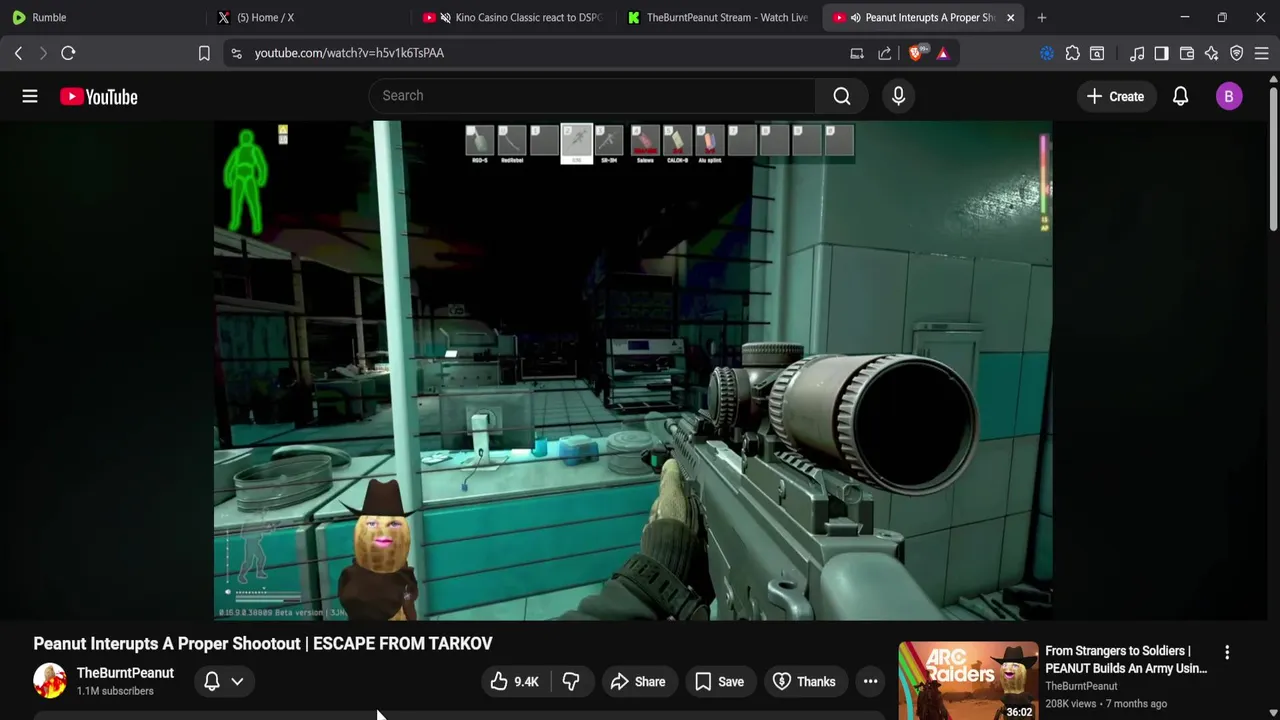This screenshot has width=1280, height=720.
Task: Open the tab search icon in toolbar
Action: [1097, 53]
